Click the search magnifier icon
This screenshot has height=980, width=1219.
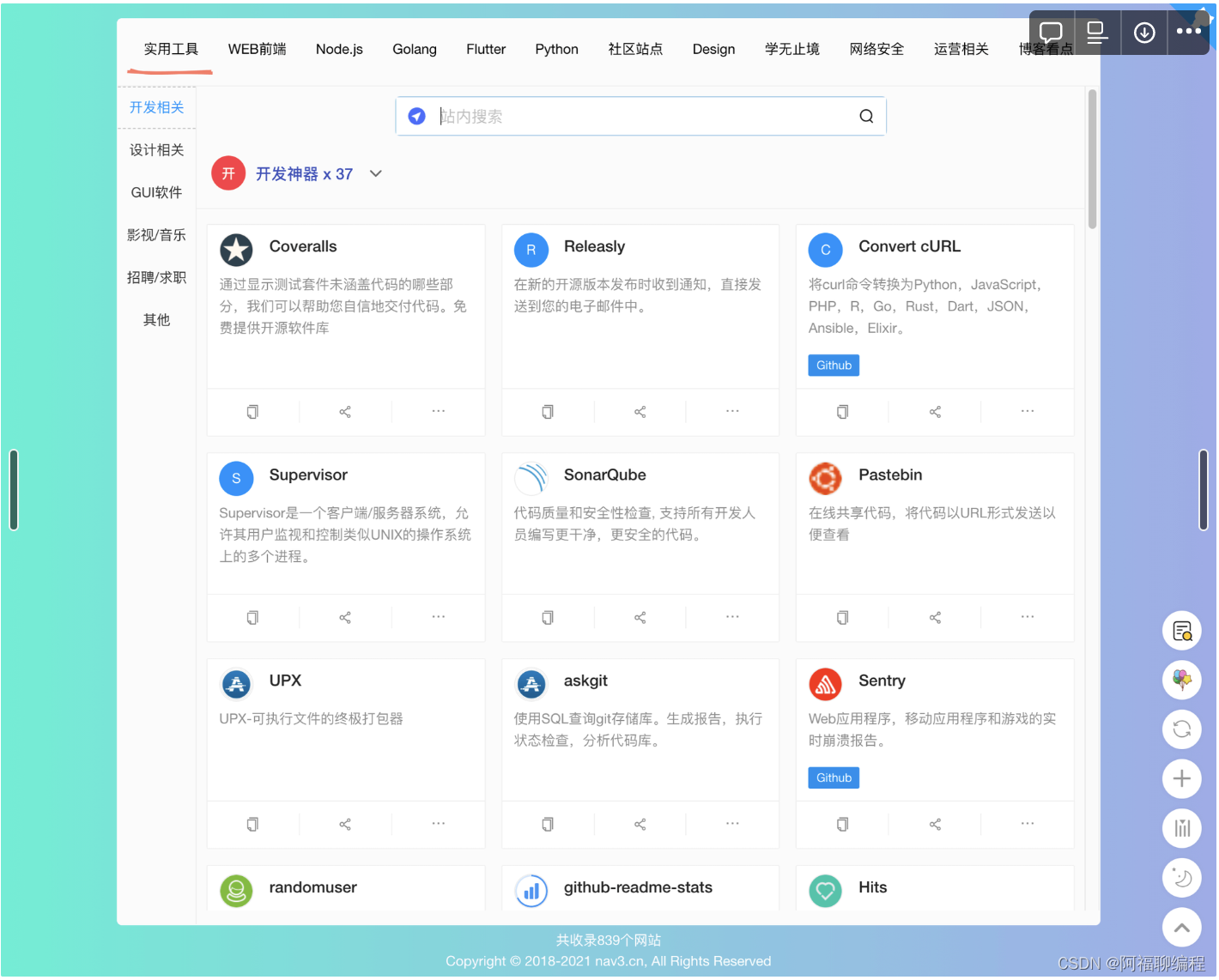(x=867, y=117)
